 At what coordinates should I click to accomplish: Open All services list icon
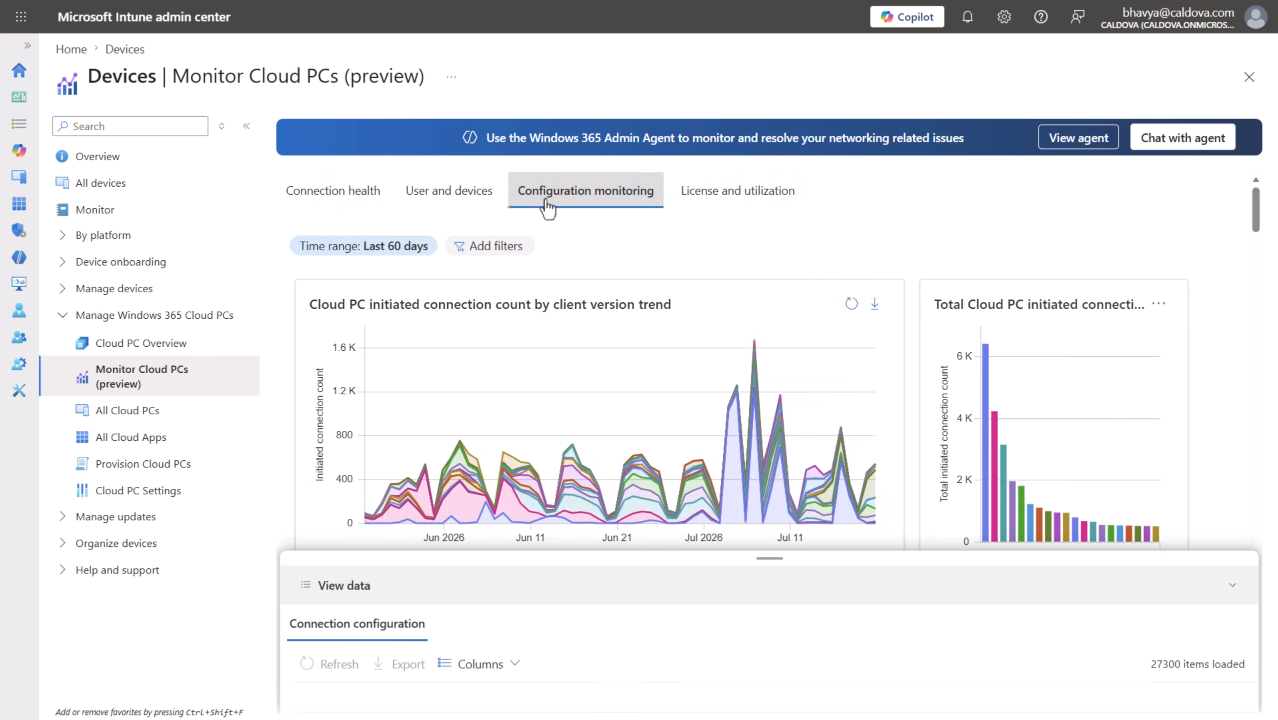[x=19, y=123]
